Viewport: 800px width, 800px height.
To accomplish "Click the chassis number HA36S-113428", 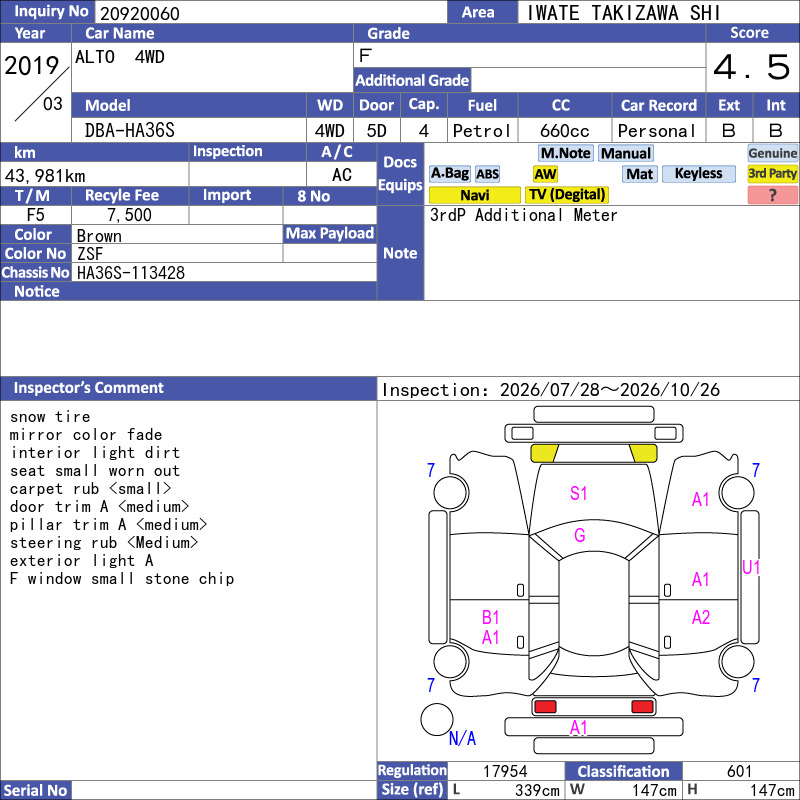I will (131, 273).
